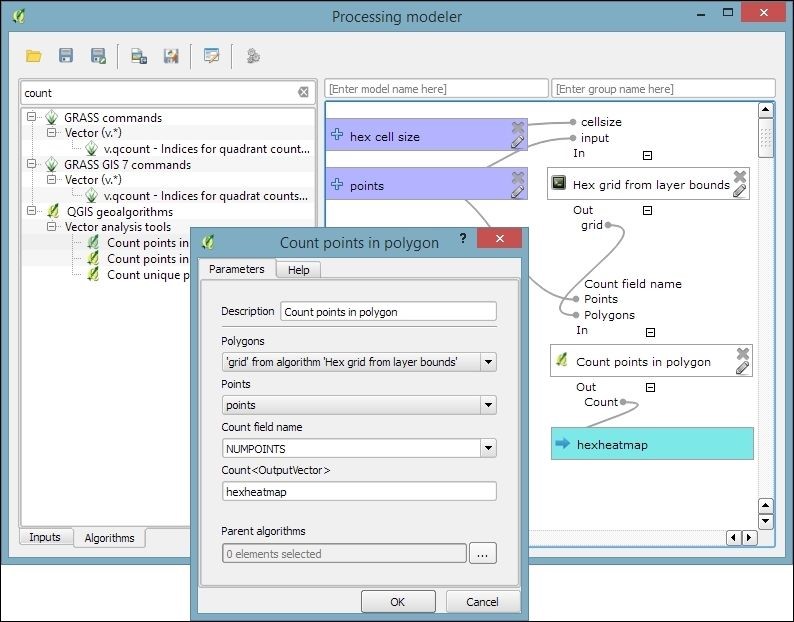The width and height of the screenshot is (794, 622).
Task: Switch to the Inputs tab
Action: tap(45, 538)
